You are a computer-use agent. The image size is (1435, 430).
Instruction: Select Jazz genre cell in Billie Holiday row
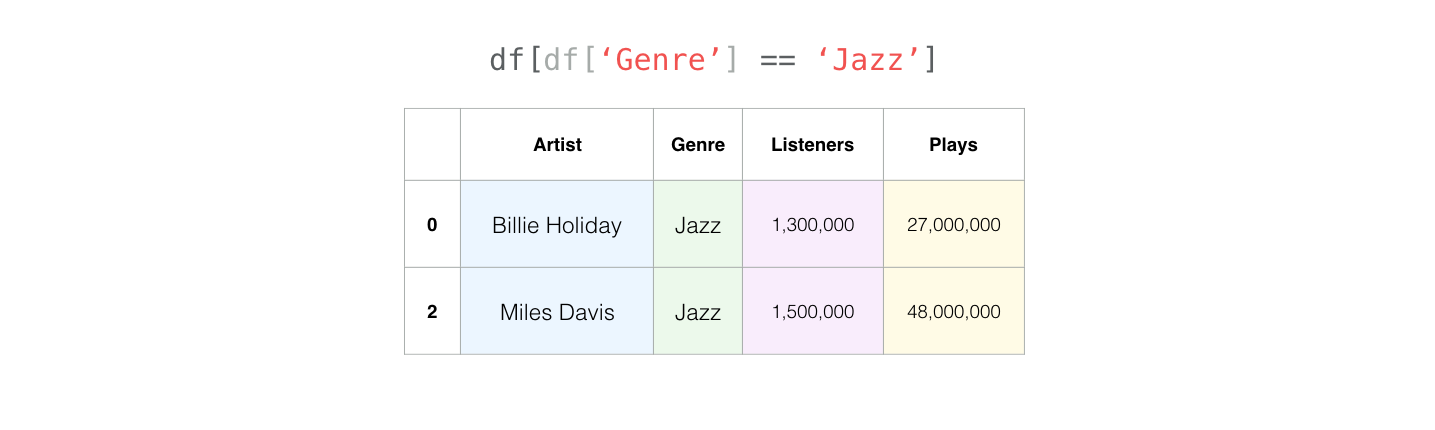point(698,224)
